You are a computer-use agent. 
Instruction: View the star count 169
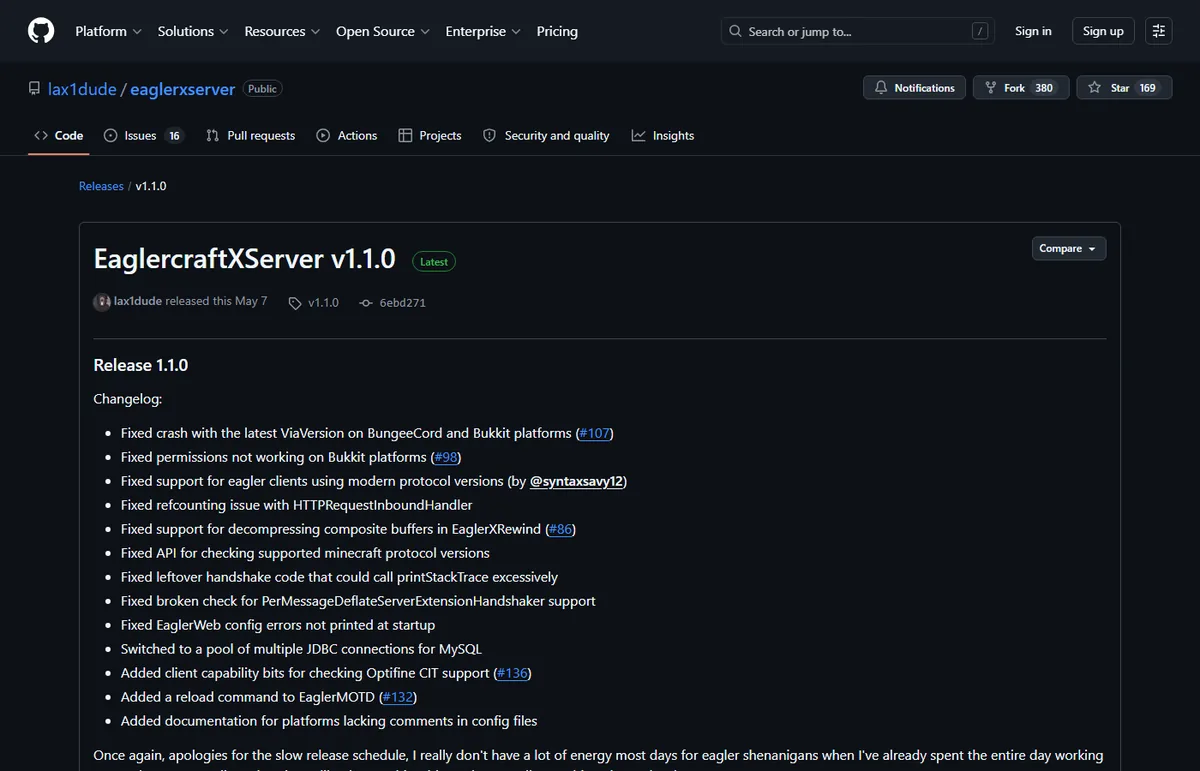(x=1147, y=88)
